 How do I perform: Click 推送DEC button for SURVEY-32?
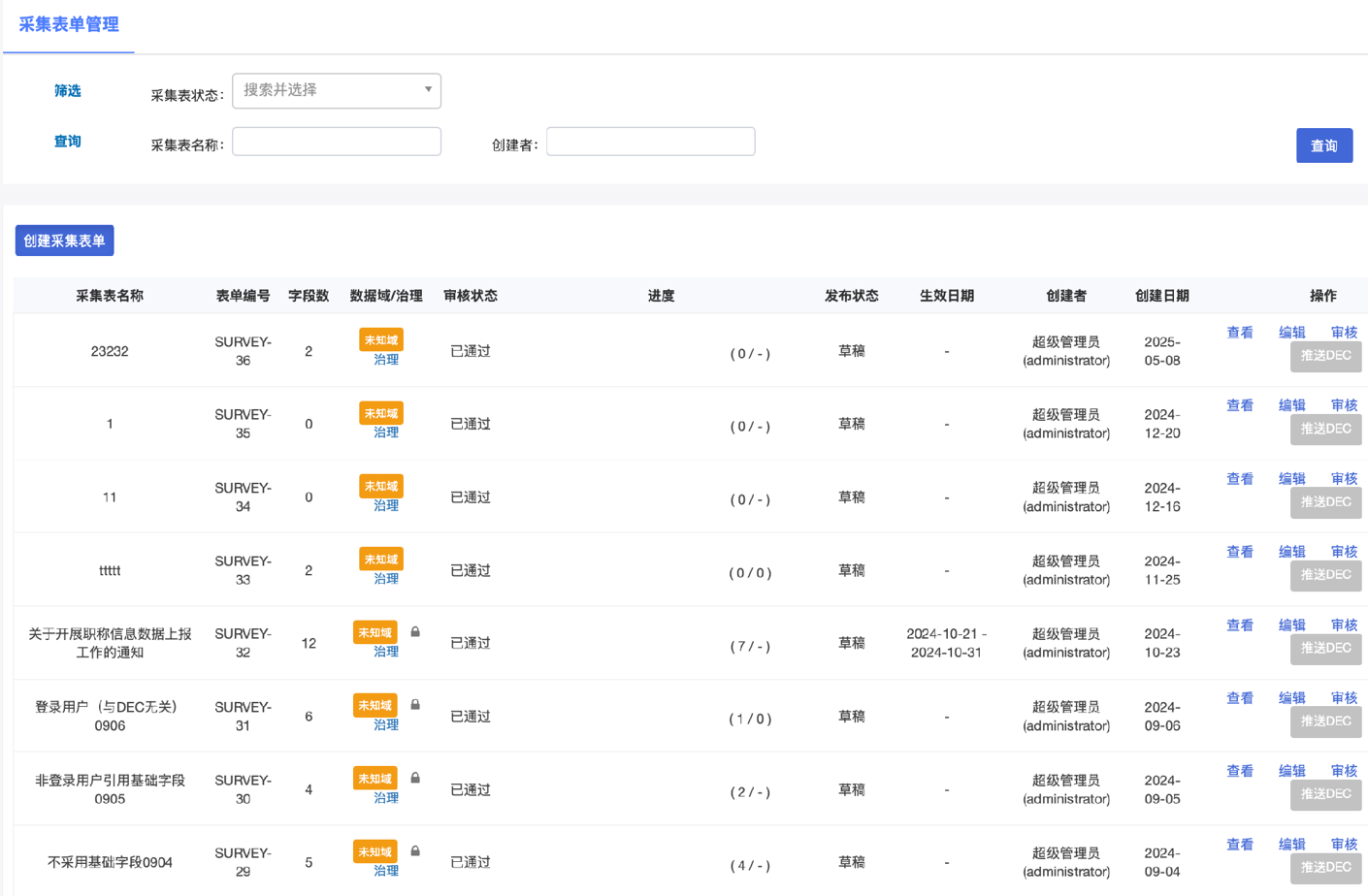(1325, 649)
